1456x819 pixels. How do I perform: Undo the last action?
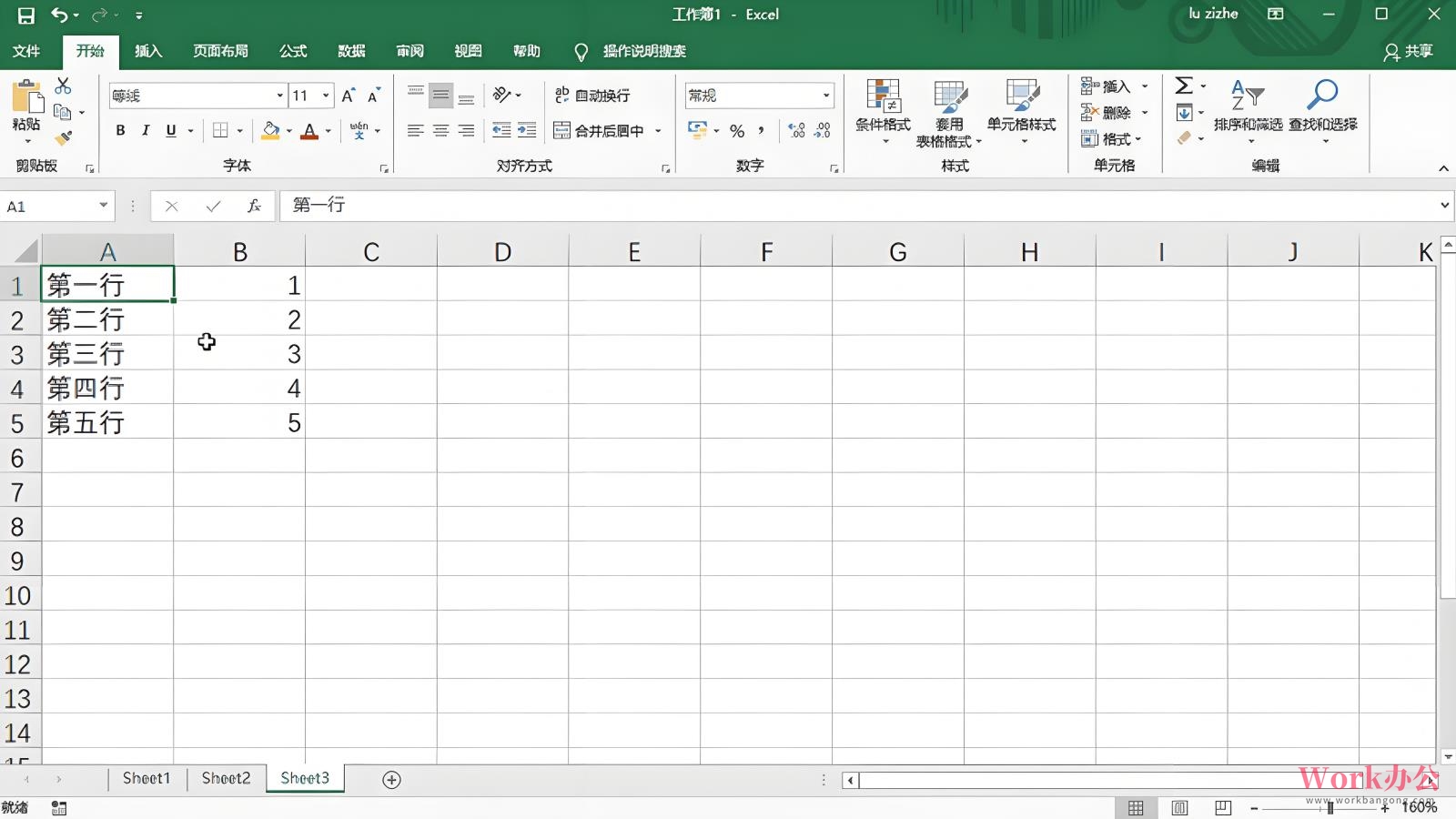point(59,15)
